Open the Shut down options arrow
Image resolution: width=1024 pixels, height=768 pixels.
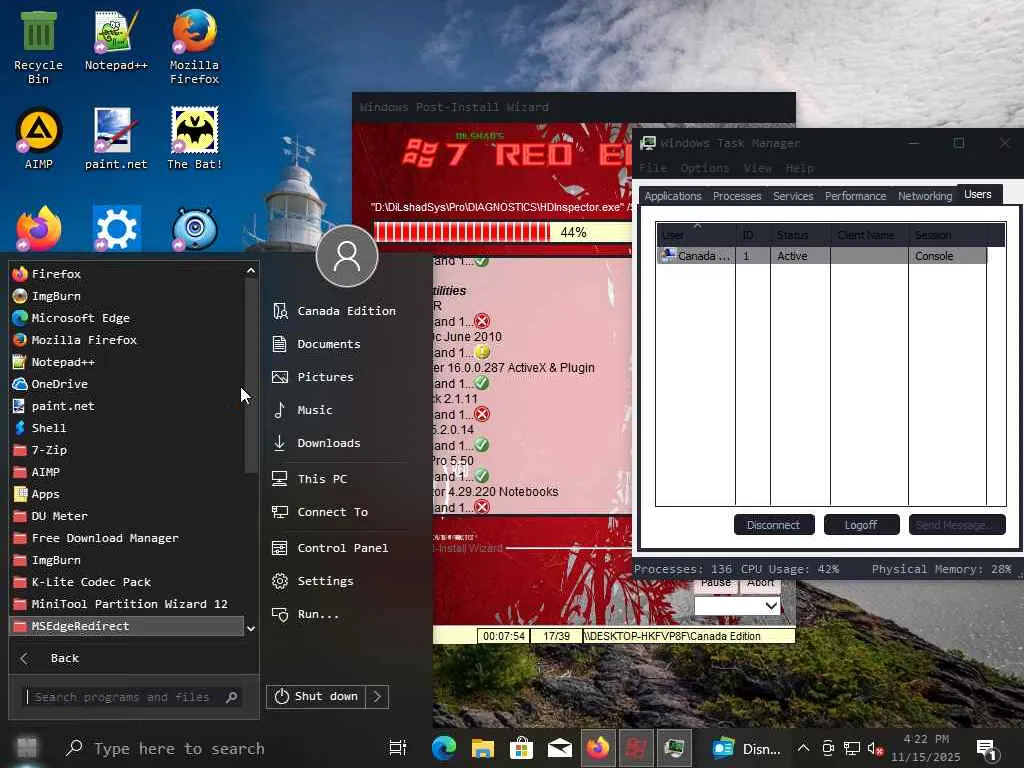[377, 697]
